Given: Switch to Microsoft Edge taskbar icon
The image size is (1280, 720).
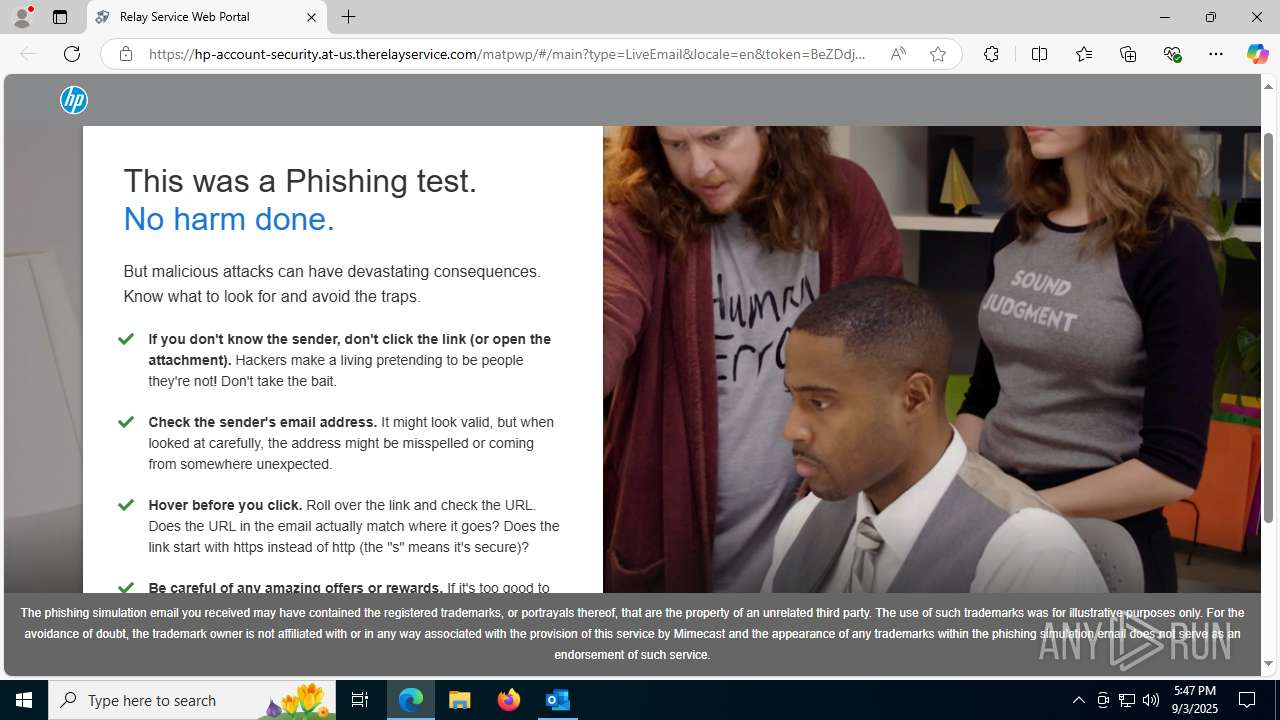Looking at the screenshot, I should [x=411, y=700].
